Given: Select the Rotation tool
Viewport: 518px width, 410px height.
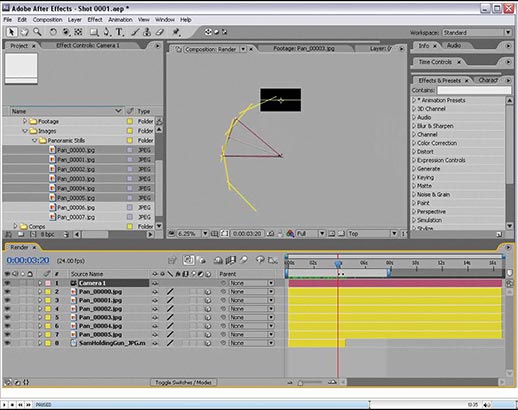Looking at the screenshot, I should click(53, 32).
